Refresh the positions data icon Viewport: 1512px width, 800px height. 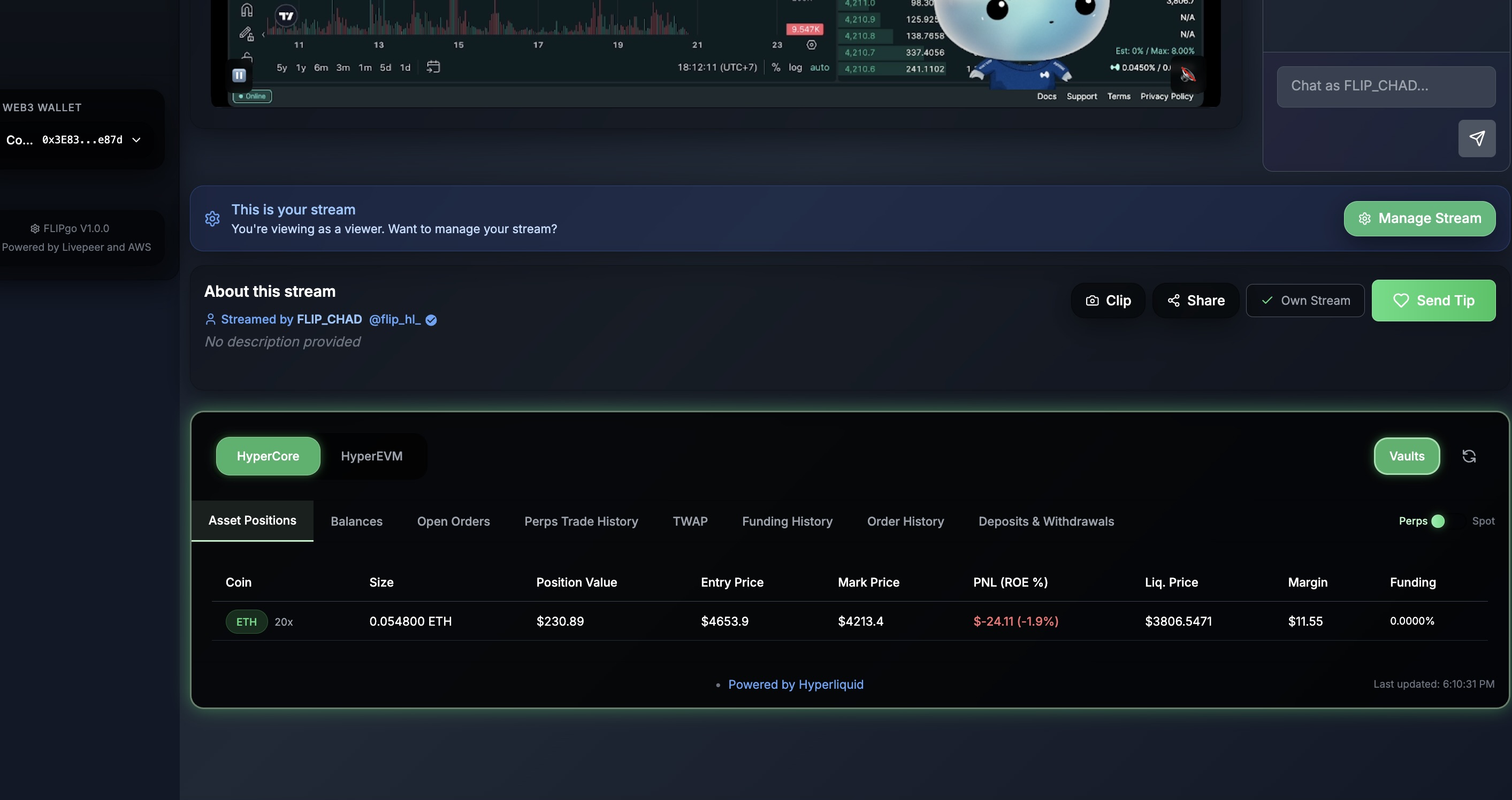(x=1469, y=456)
